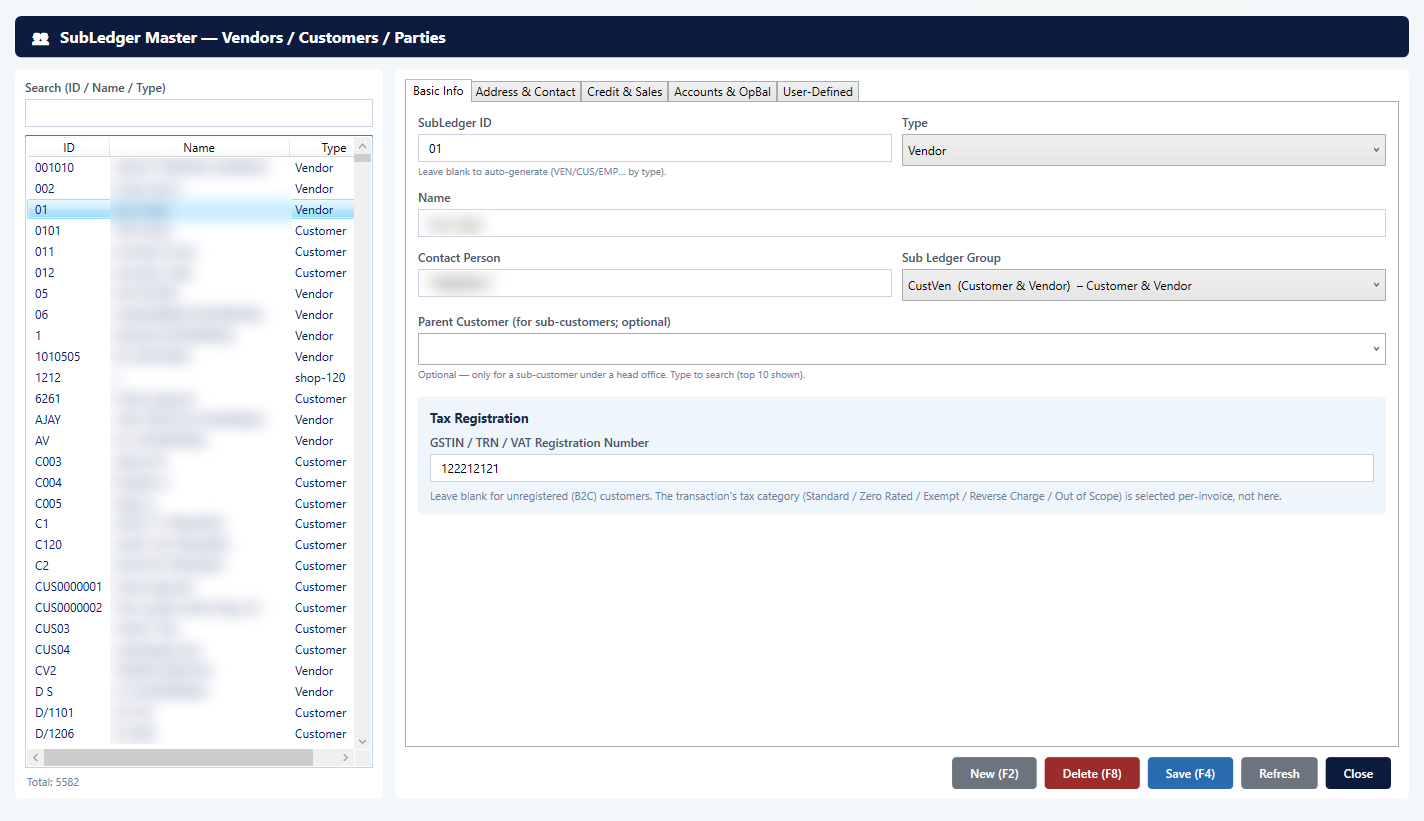Select the row CUS0000002
Screen dimensions: 1424x821
coord(190,608)
